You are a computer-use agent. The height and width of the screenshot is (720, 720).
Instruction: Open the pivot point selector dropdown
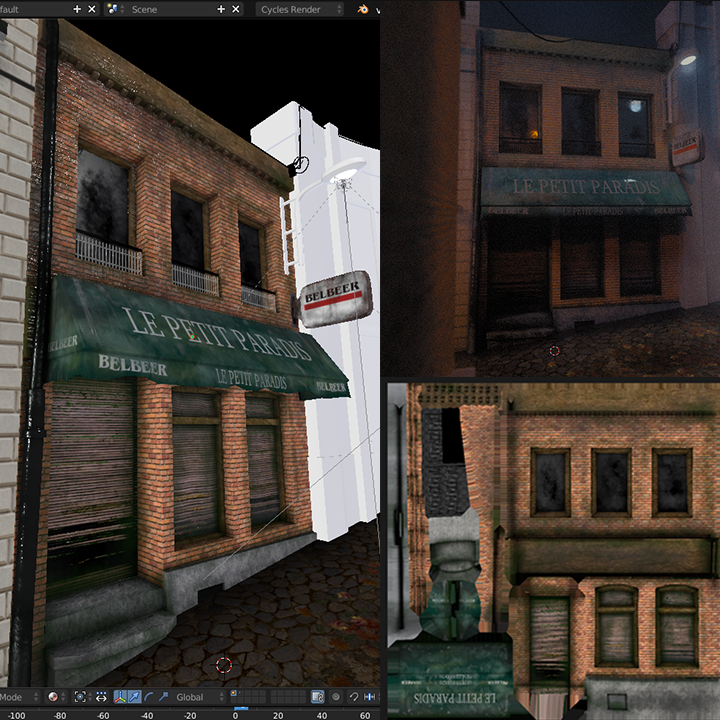coord(82,696)
